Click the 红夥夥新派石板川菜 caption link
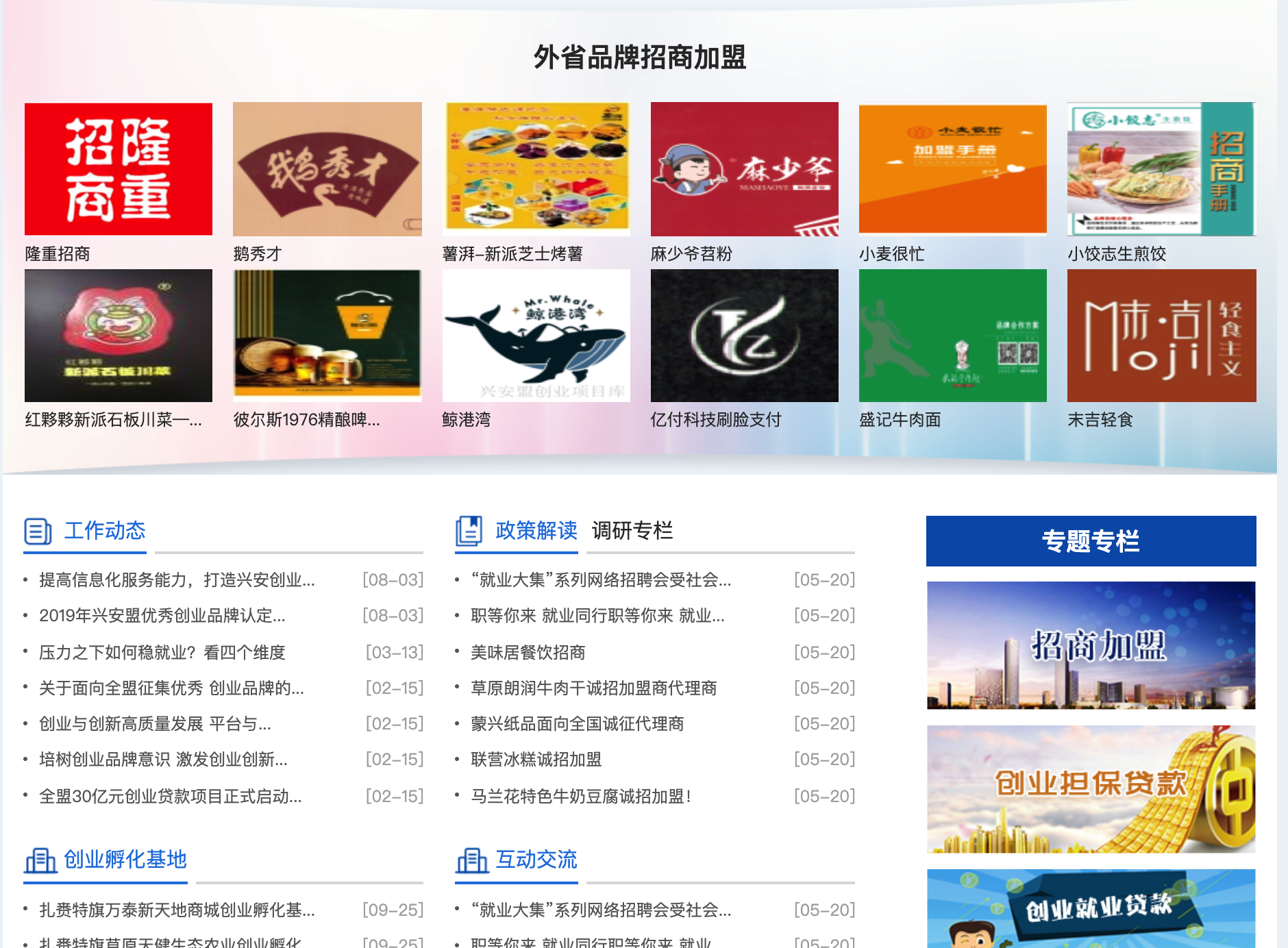 pyautogui.click(x=114, y=420)
